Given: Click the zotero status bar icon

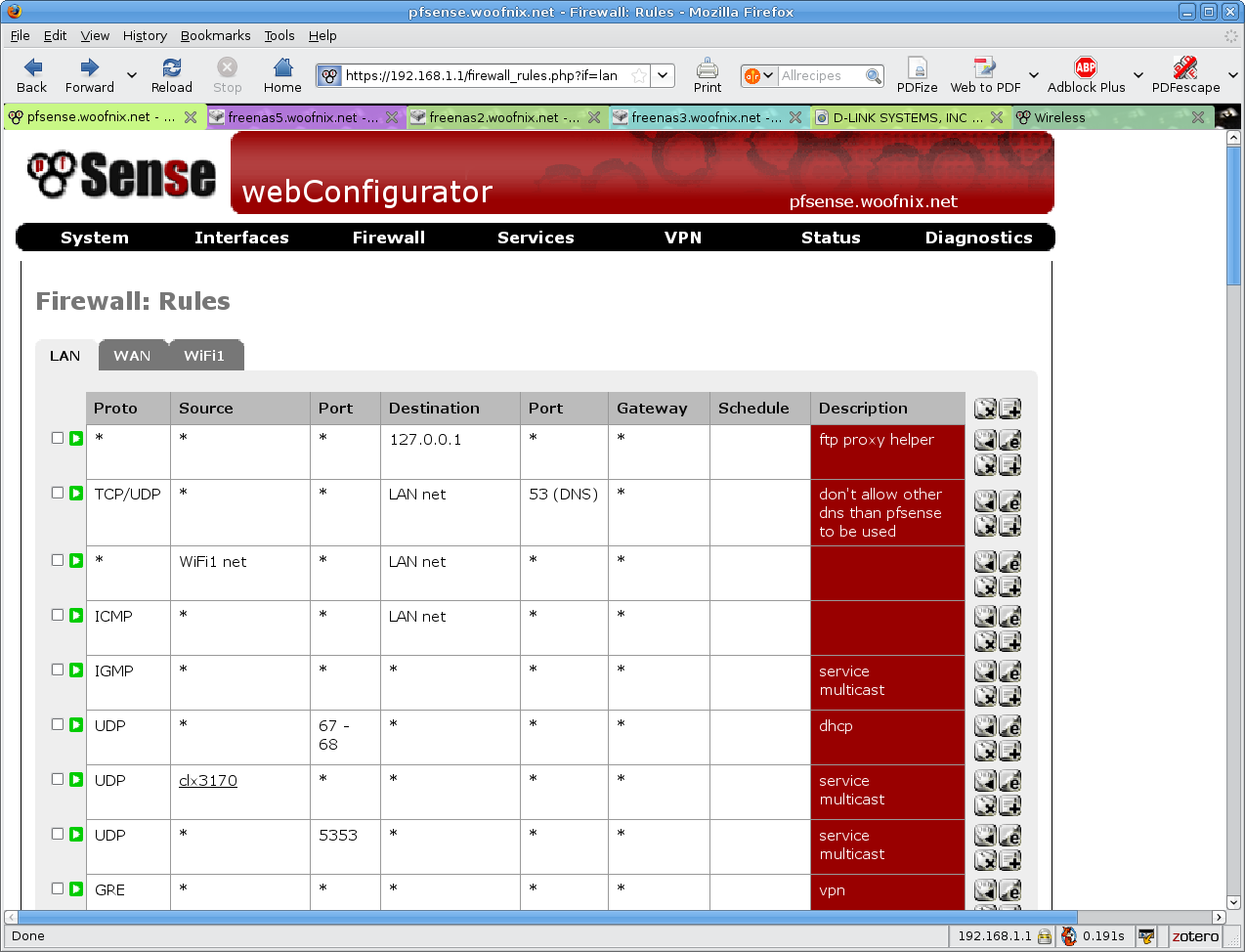Looking at the screenshot, I should [x=1195, y=936].
